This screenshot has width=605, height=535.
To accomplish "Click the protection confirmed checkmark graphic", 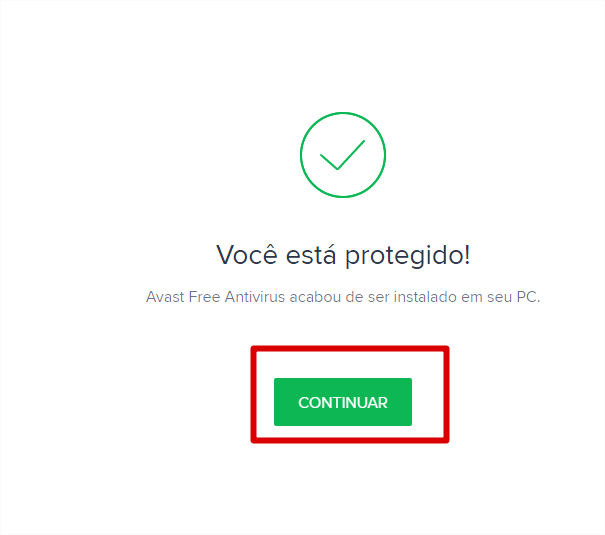I will [343, 155].
